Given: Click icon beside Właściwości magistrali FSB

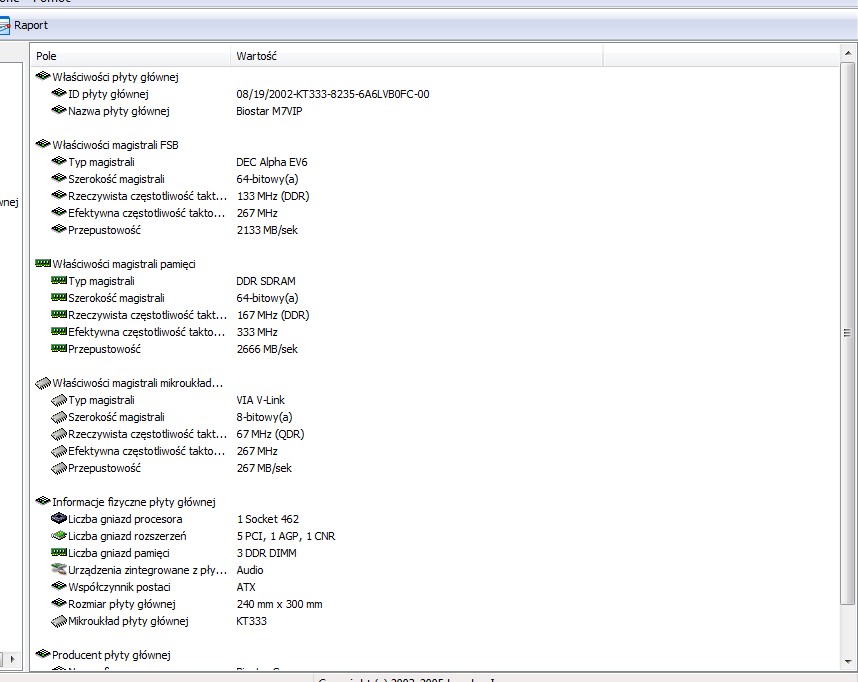Looking at the screenshot, I should pos(43,144).
